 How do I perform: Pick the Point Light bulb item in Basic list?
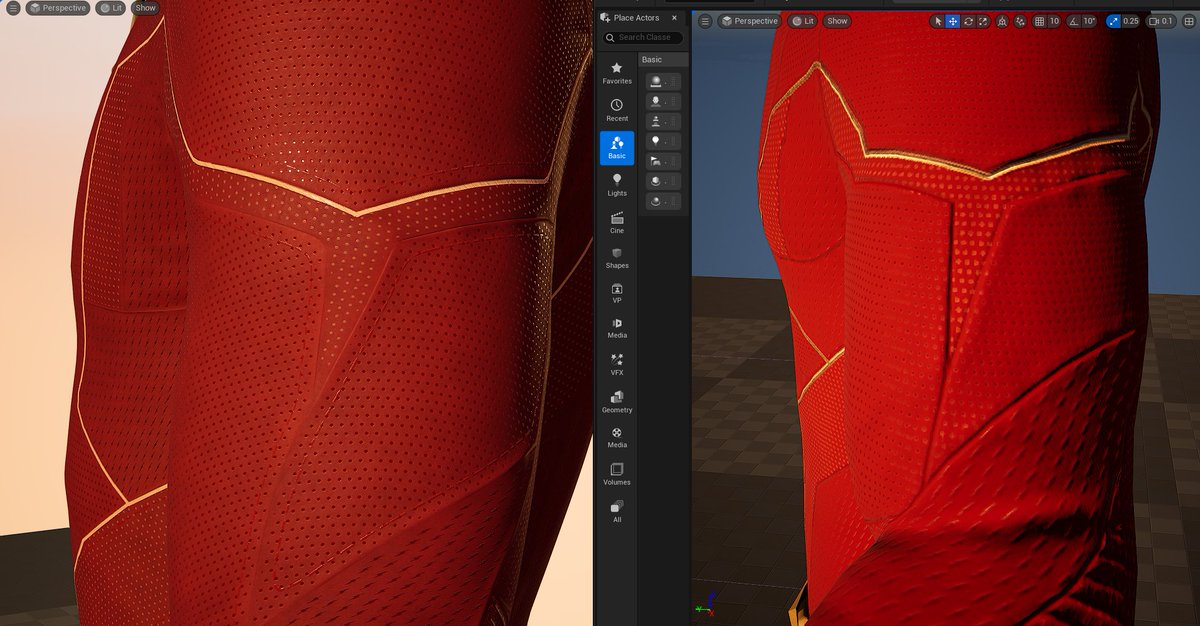click(664, 141)
